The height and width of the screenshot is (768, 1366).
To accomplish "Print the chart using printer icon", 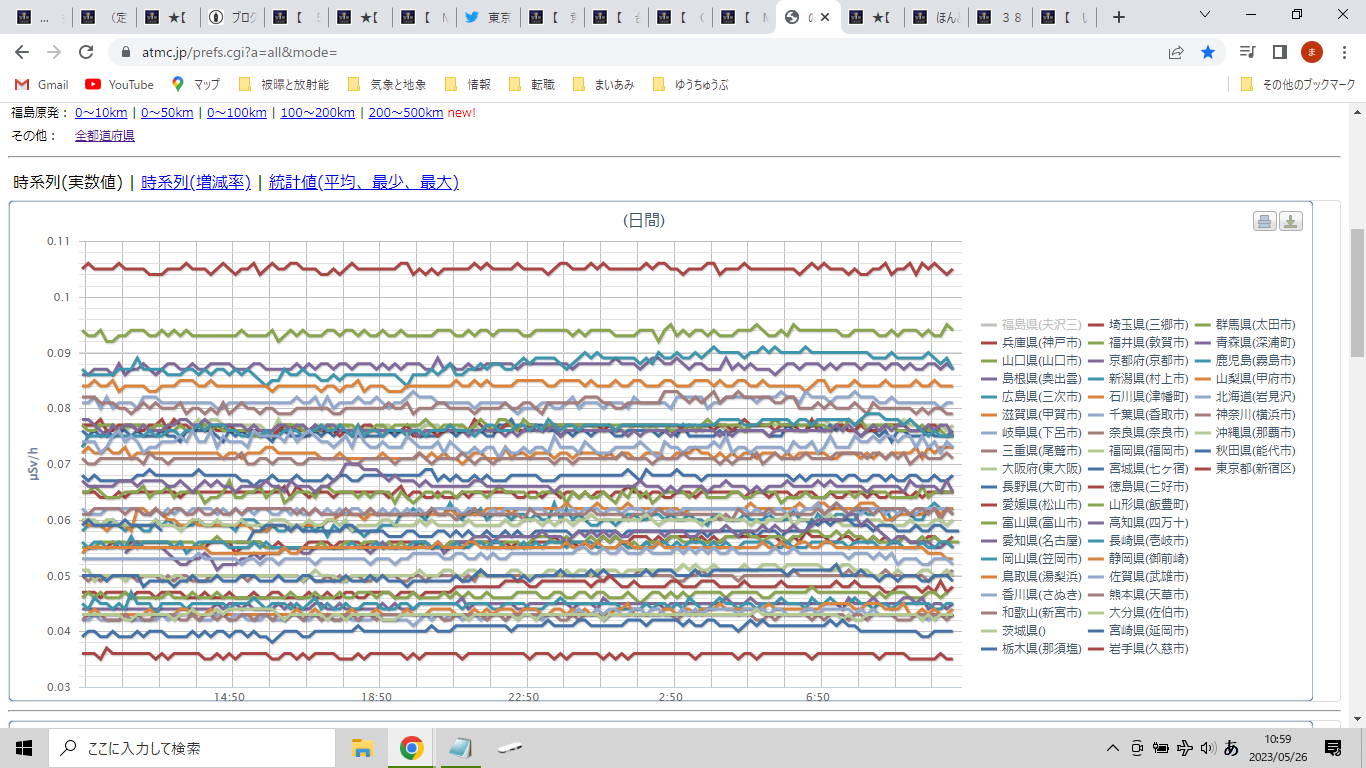I will [1264, 221].
